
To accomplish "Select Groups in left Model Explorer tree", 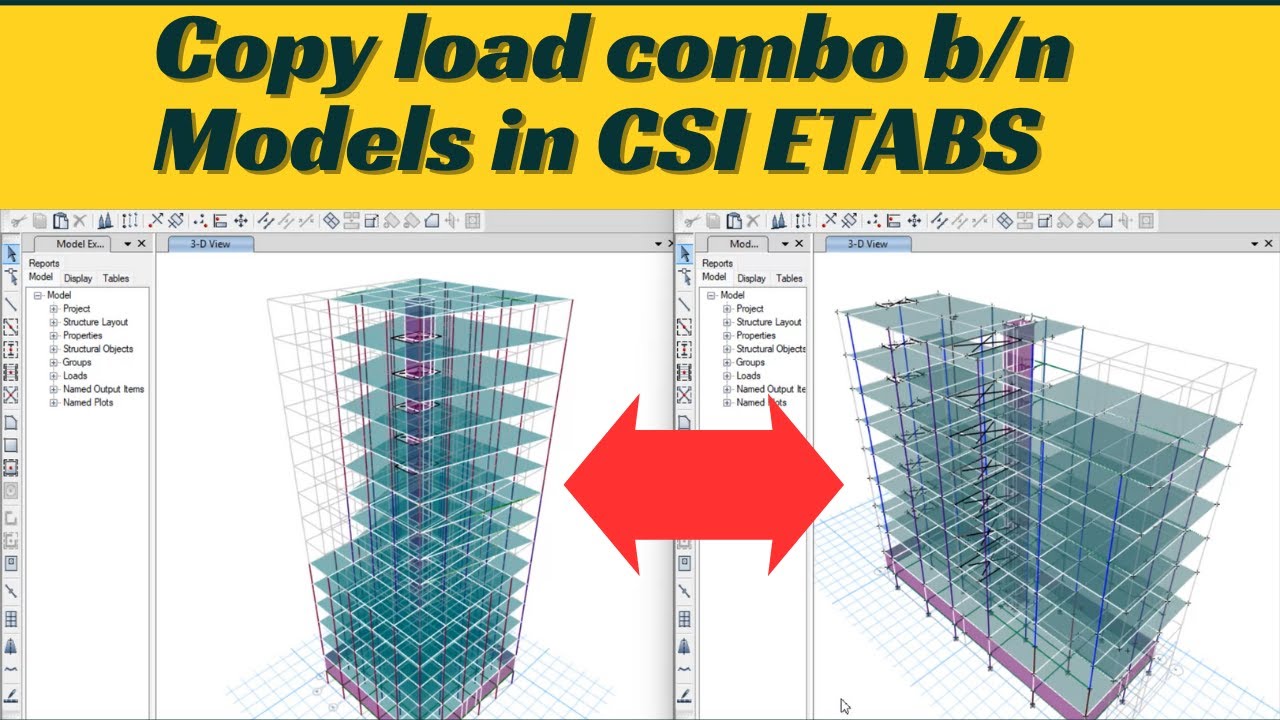I will [x=77, y=362].
